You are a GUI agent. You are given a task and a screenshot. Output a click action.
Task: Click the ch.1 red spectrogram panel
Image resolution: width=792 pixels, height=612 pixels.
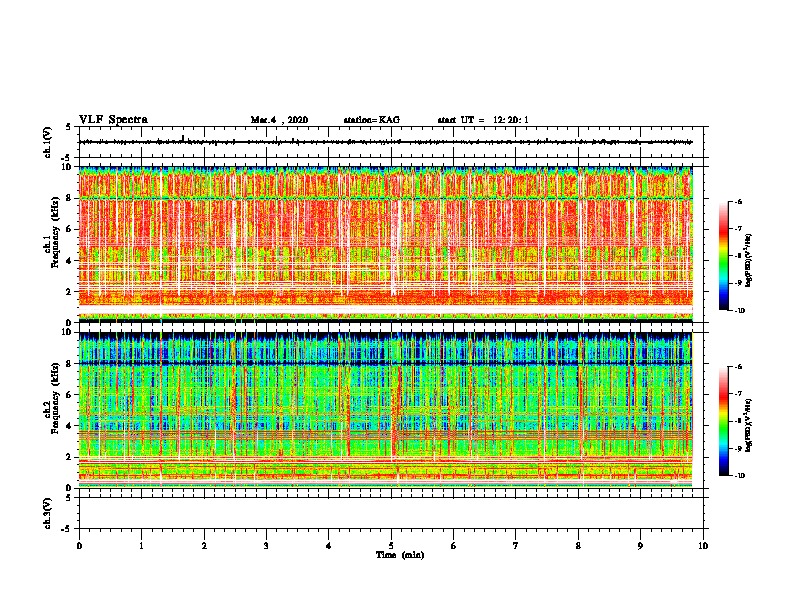pyautogui.click(x=386, y=244)
